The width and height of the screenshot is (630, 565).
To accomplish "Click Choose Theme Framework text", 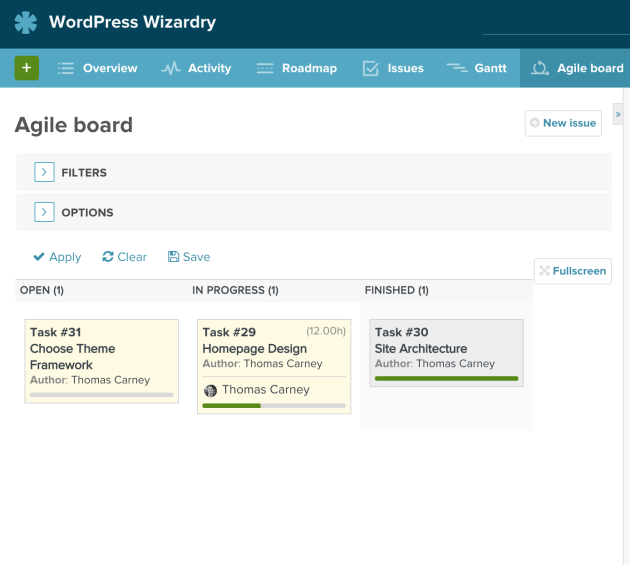I will click(x=72, y=357).
